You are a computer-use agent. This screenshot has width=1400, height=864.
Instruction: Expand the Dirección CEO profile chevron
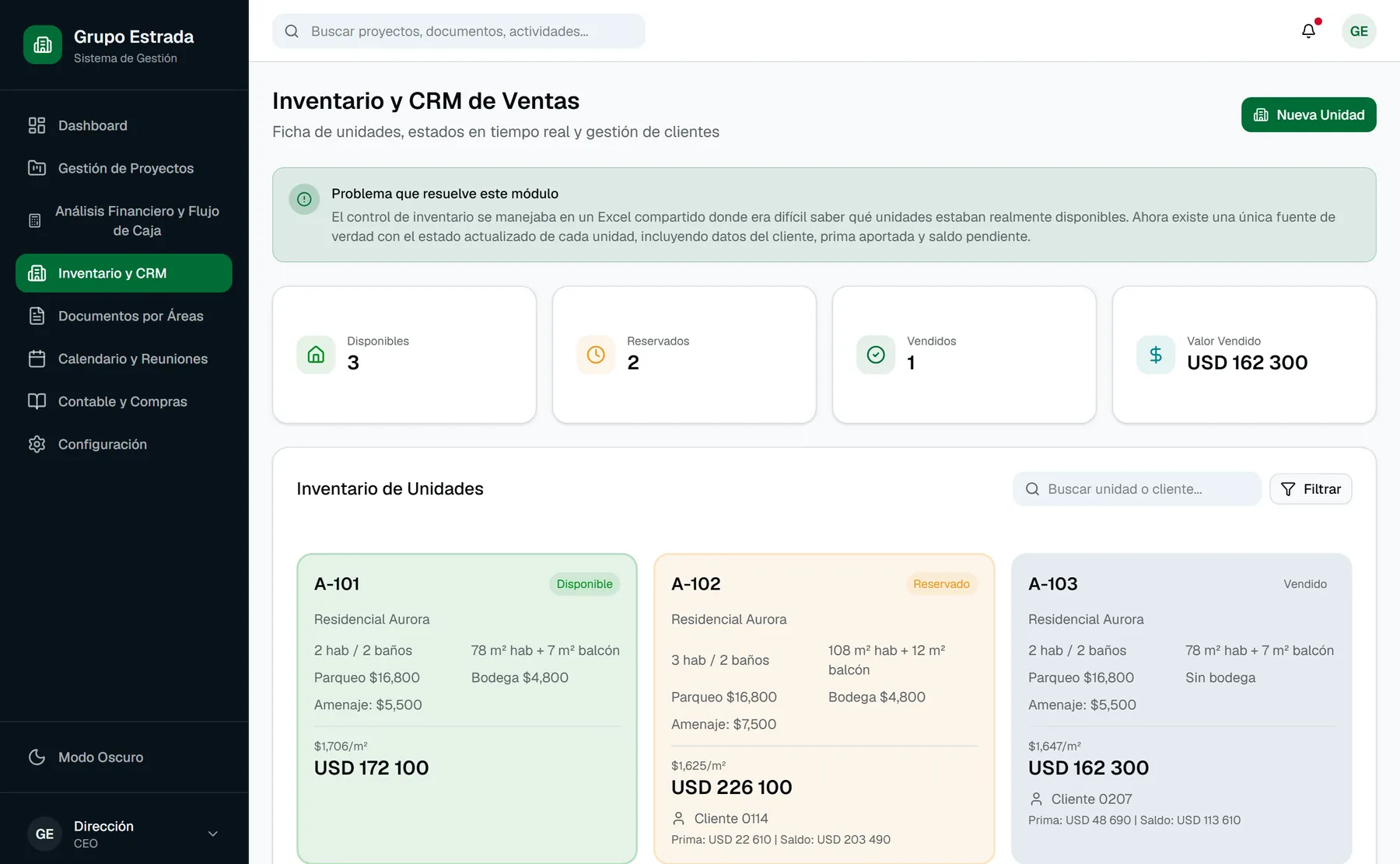212,834
